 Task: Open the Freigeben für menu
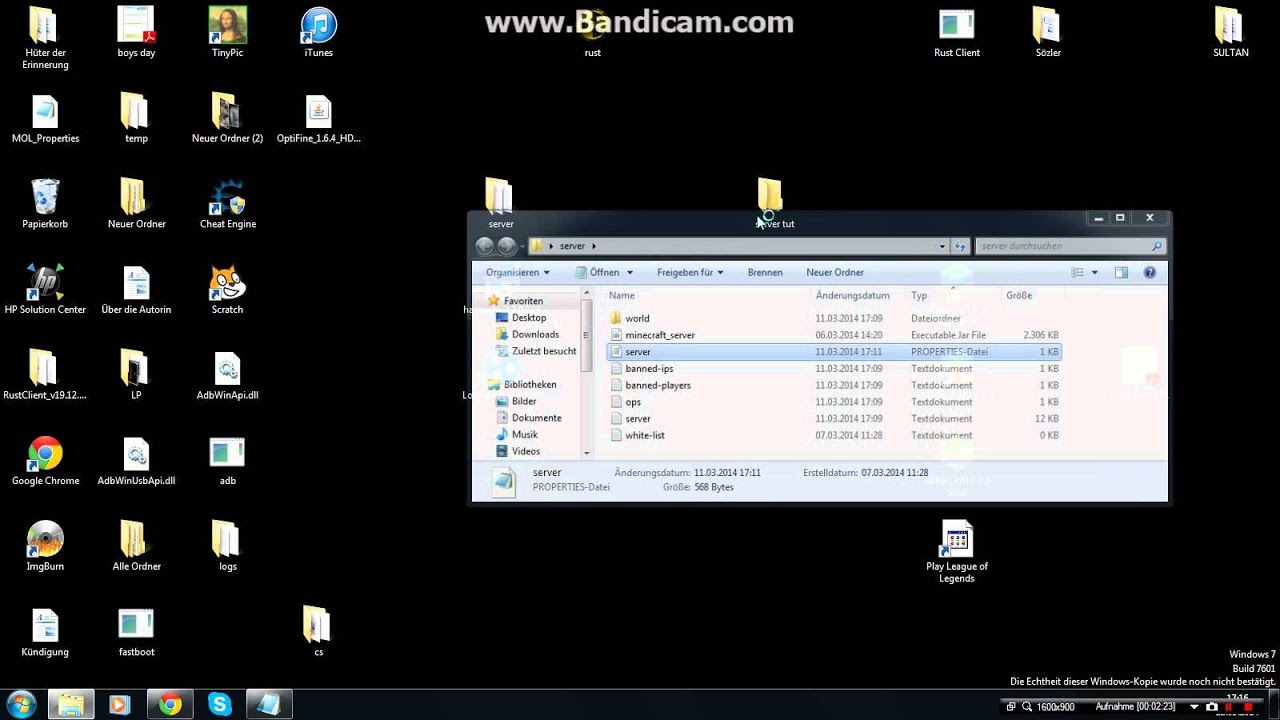pyautogui.click(x=690, y=272)
